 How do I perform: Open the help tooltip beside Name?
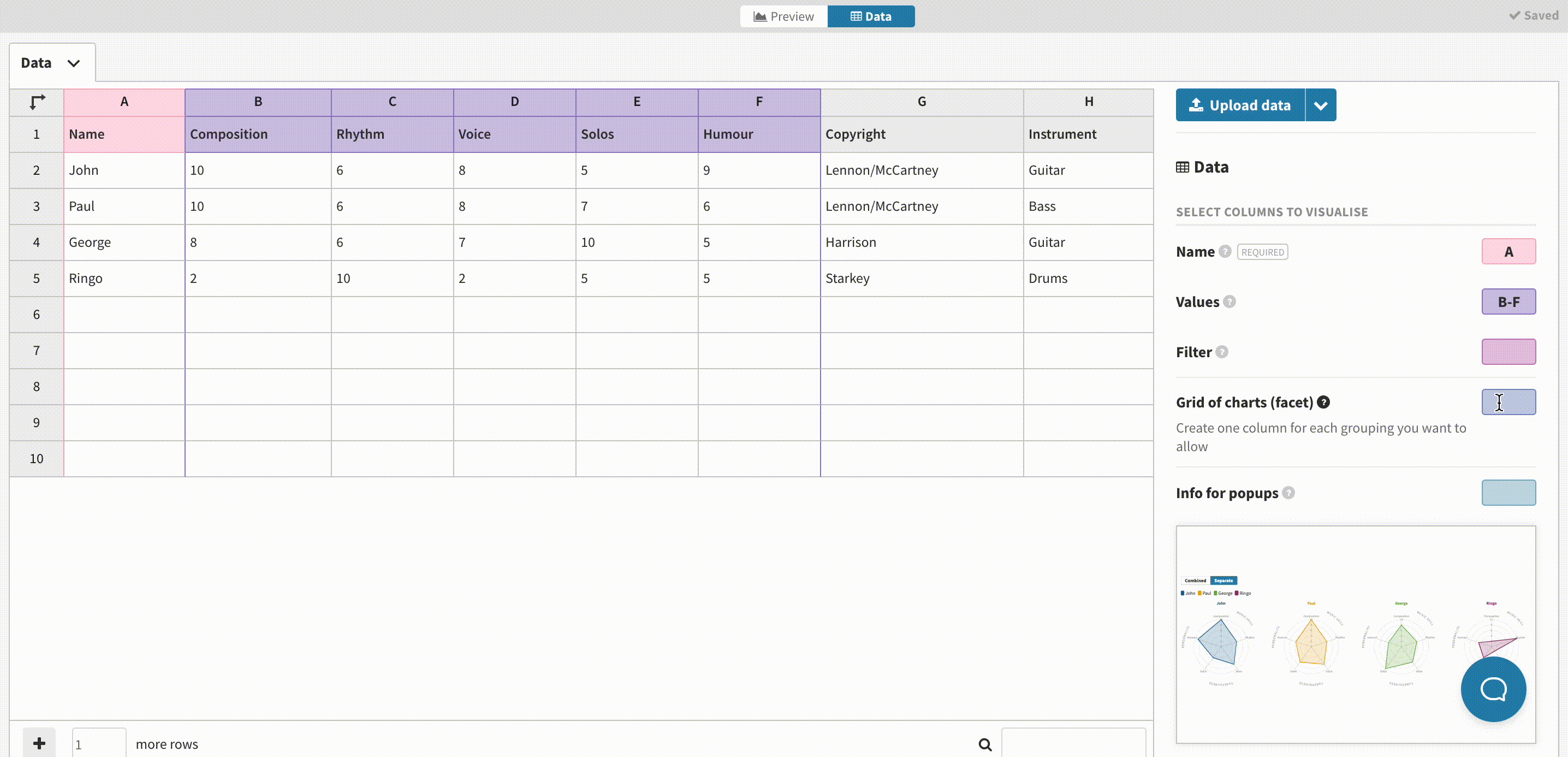(x=1226, y=251)
